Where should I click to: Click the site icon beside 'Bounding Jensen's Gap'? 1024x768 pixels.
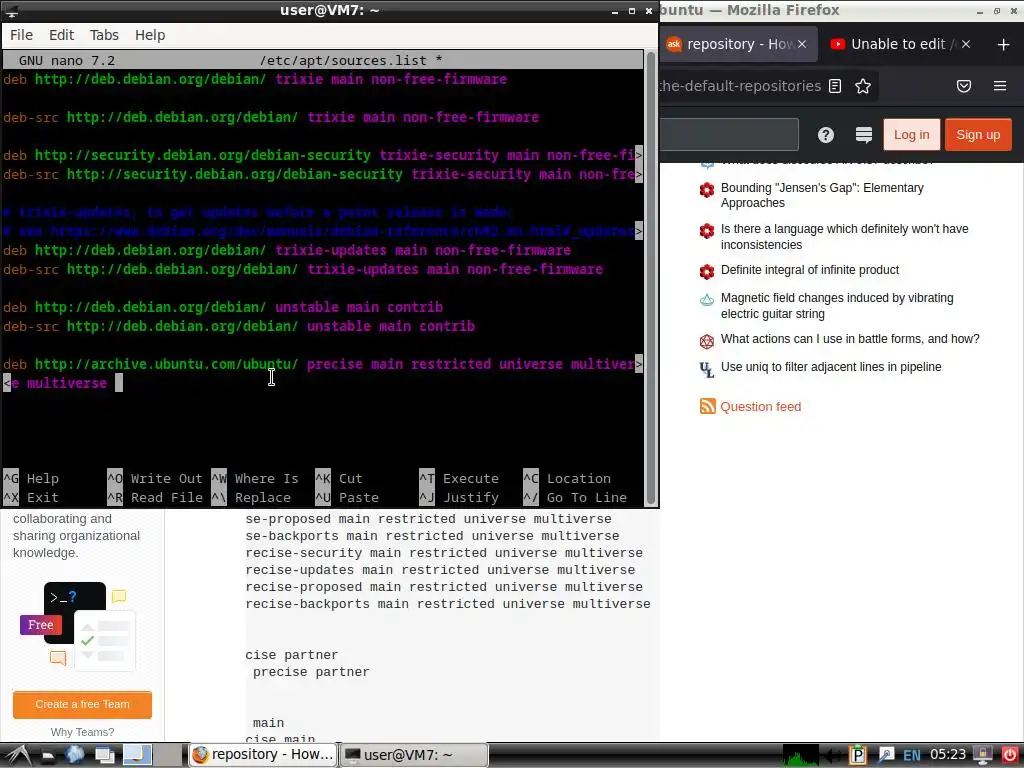pos(707,189)
